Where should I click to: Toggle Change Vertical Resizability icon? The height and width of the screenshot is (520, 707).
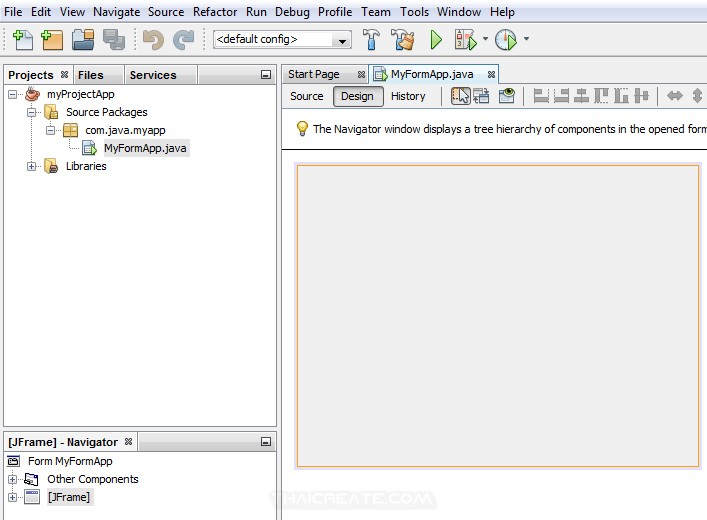(697, 96)
